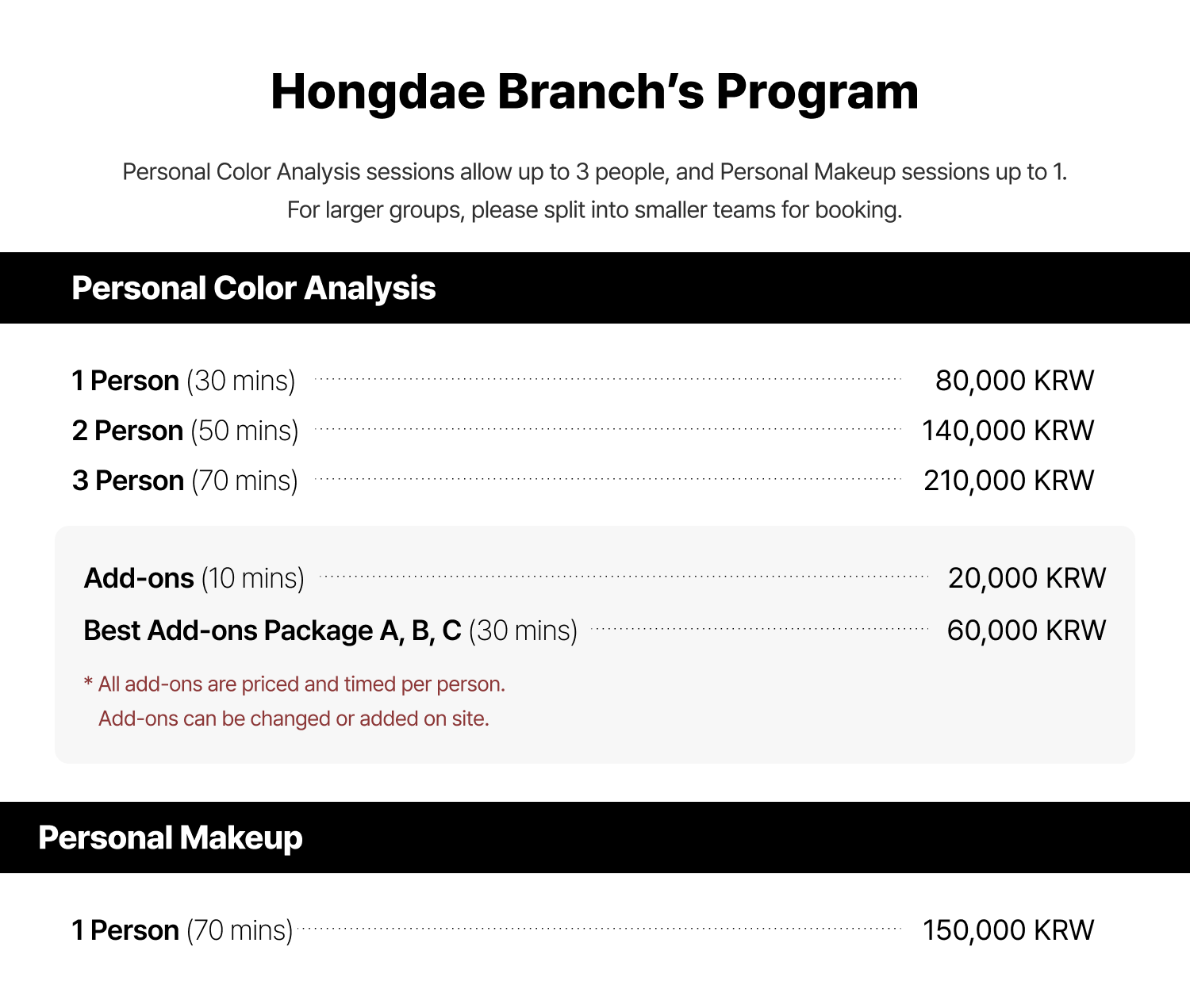Screen dimensions: 1190x1008
Task: Click the "For larger groups" booking note
Action: pos(594,210)
